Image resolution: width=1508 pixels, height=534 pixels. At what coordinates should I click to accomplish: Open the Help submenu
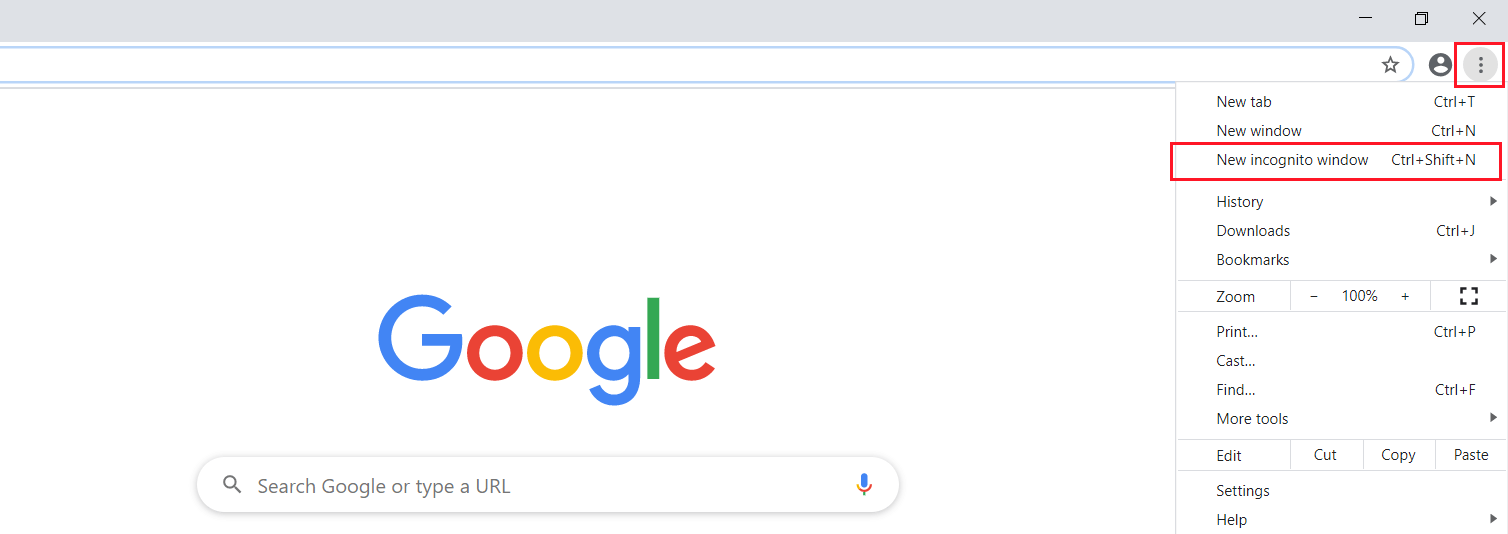coord(1232,520)
